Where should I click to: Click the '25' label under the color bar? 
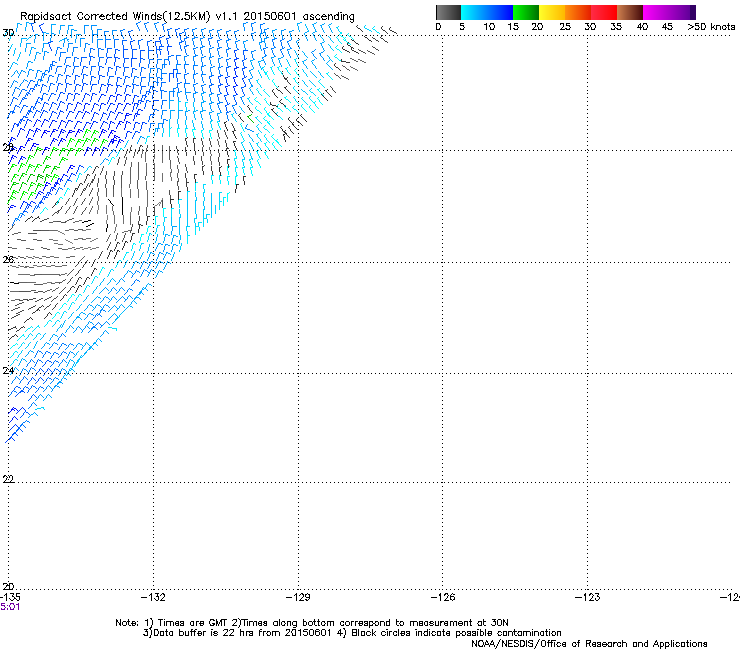click(x=565, y=27)
